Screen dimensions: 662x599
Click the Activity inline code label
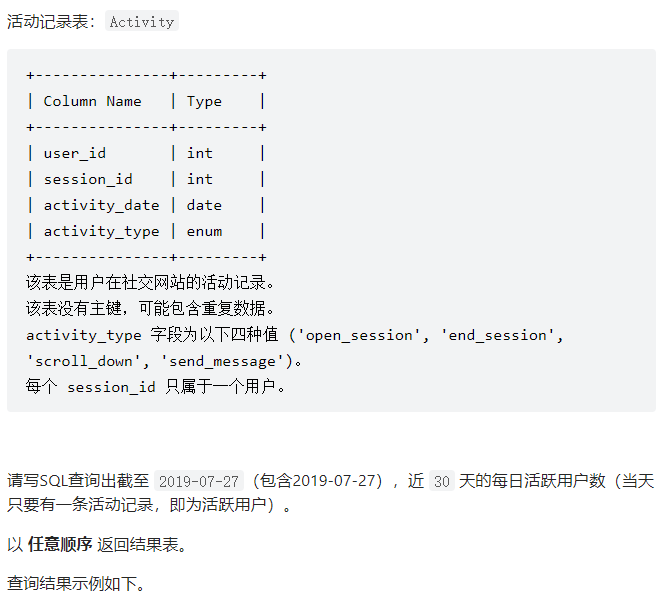pyautogui.click(x=142, y=21)
